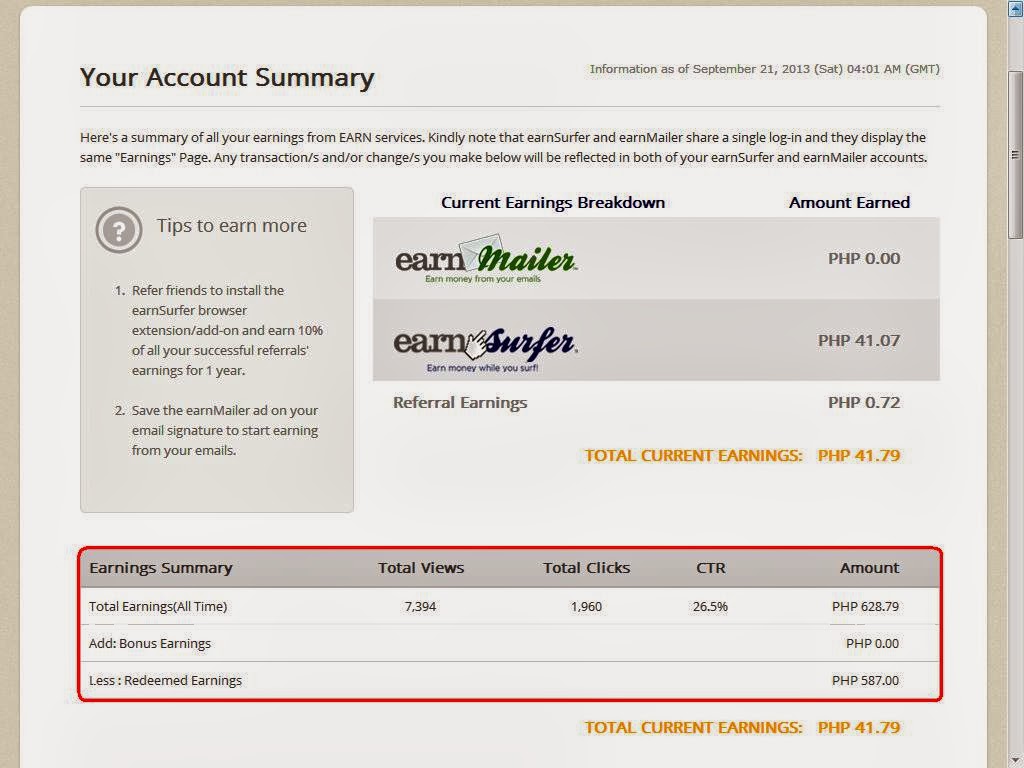Open the TOTAL CURRENT EARNINGS link
Viewport: 1024px width, 768px height.
pyautogui.click(x=692, y=455)
